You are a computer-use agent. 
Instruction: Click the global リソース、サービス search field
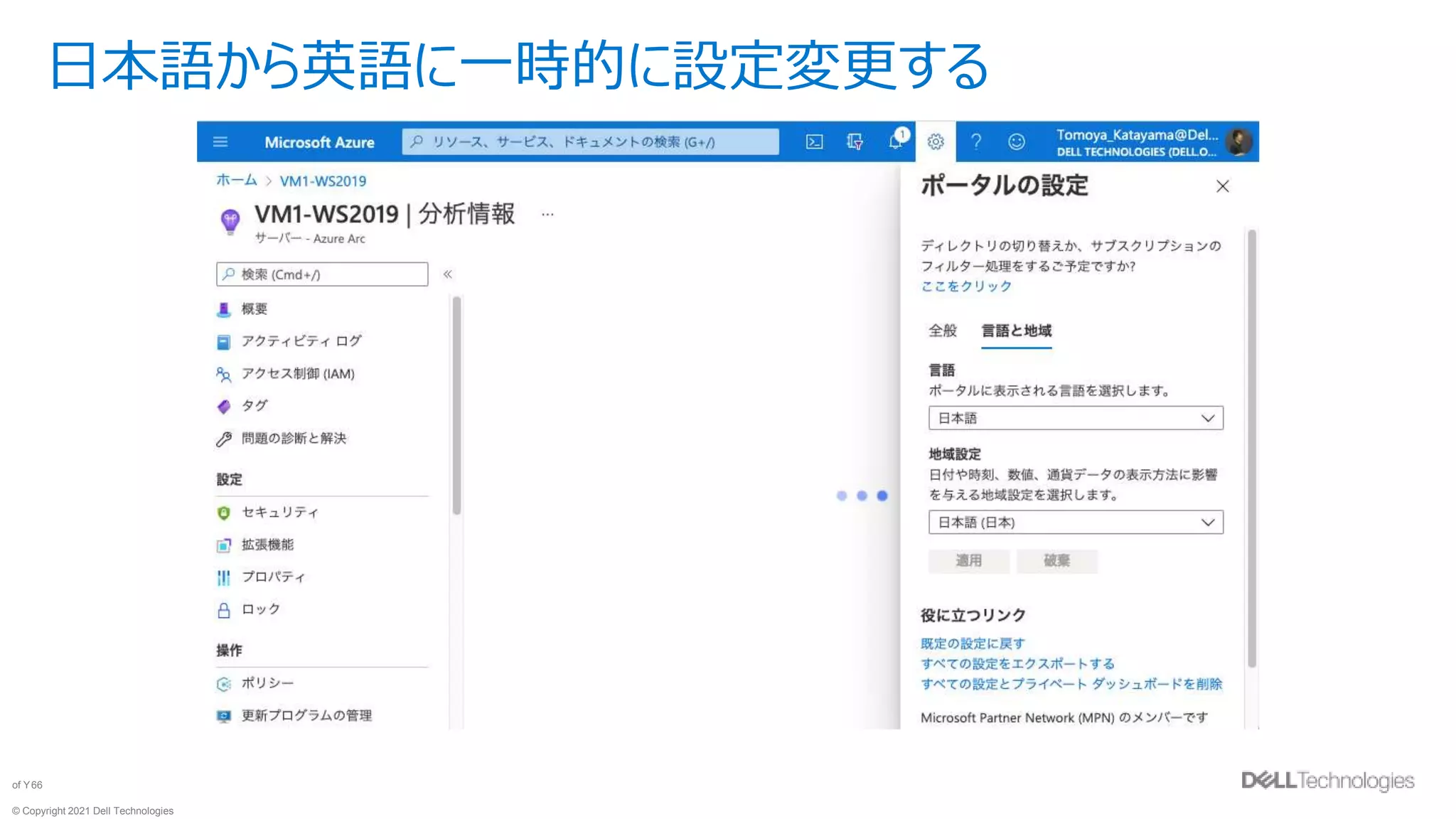(x=590, y=141)
